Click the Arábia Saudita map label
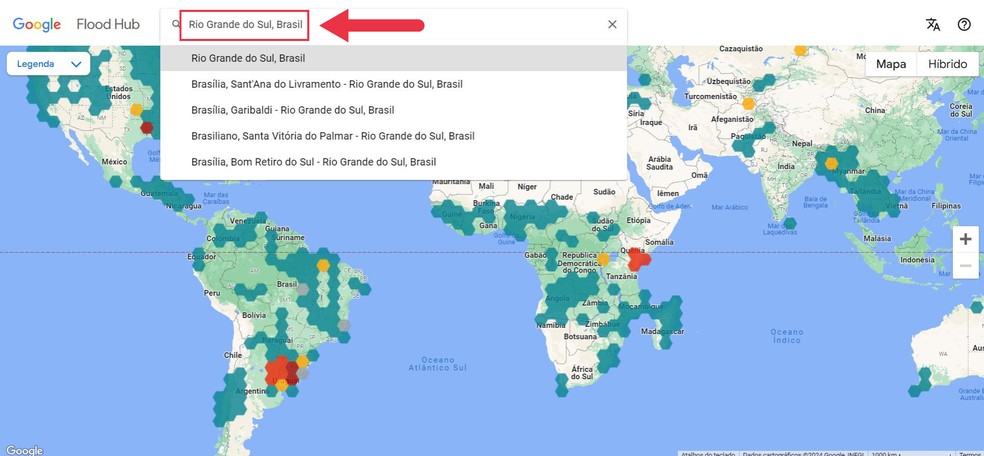This screenshot has width=984, height=456. (660, 163)
